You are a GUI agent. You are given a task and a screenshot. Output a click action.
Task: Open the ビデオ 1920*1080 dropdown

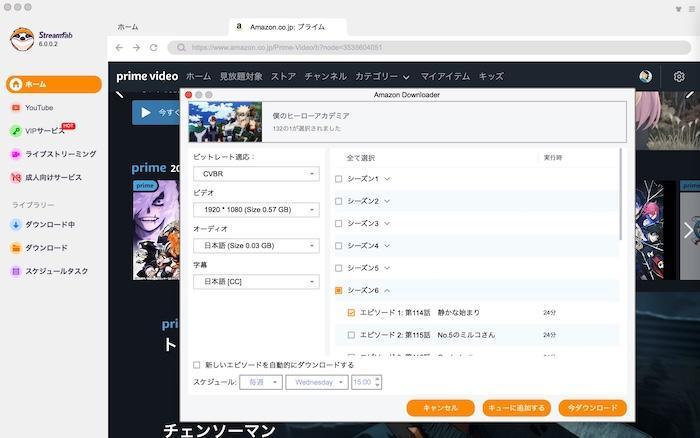[256, 209]
